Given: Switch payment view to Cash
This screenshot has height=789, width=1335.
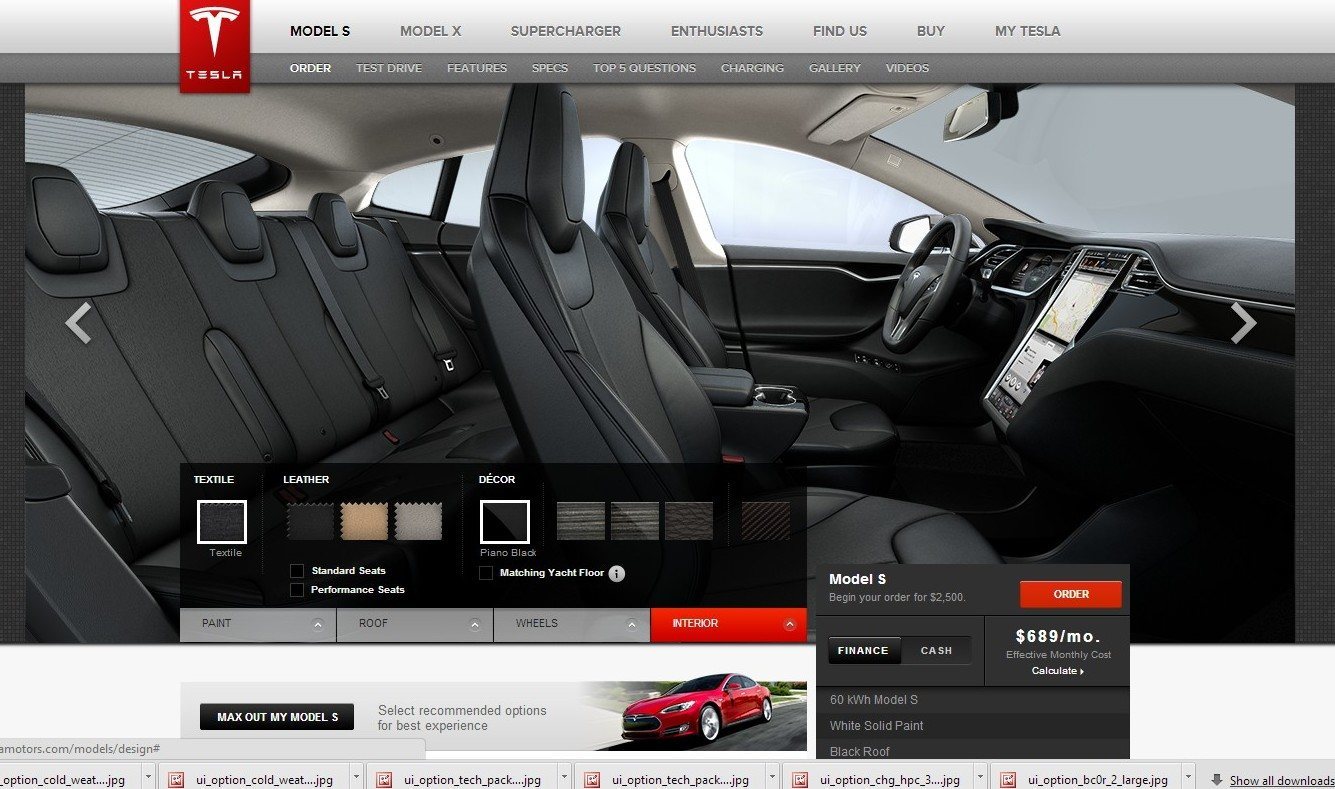Looking at the screenshot, I should point(936,650).
